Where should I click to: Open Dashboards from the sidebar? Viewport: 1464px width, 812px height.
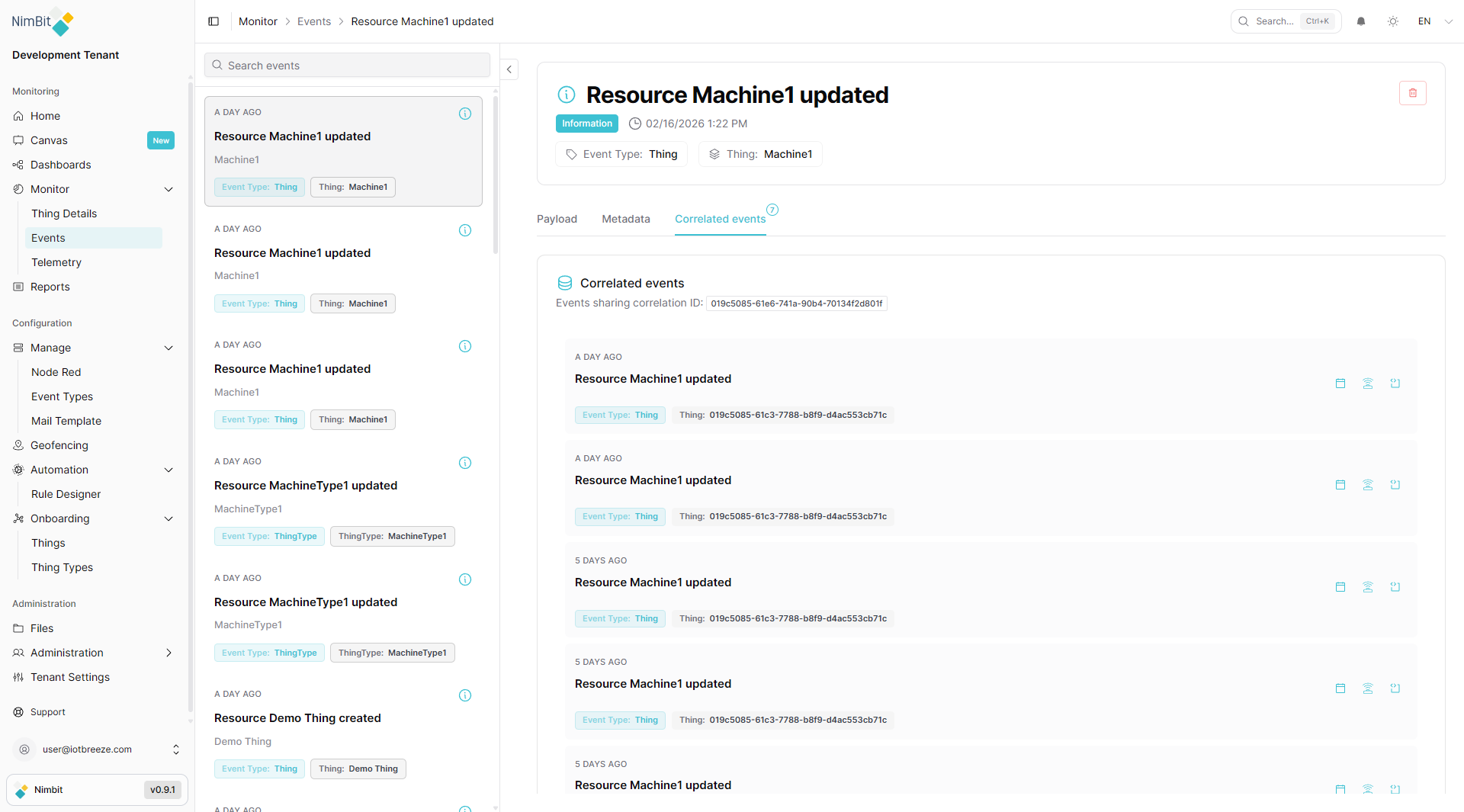[60, 165]
